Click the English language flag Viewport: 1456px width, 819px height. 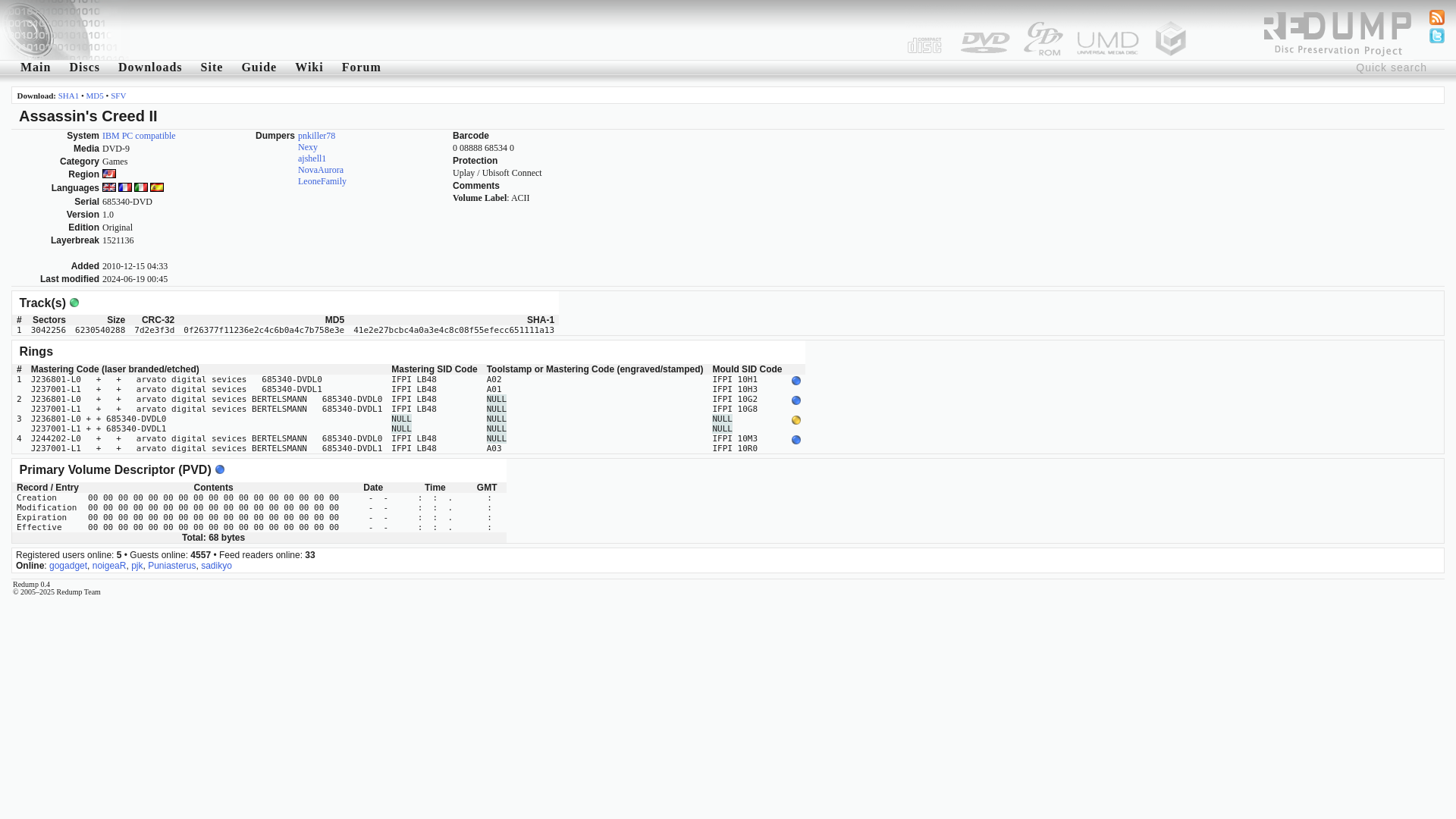(x=109, y=187)
